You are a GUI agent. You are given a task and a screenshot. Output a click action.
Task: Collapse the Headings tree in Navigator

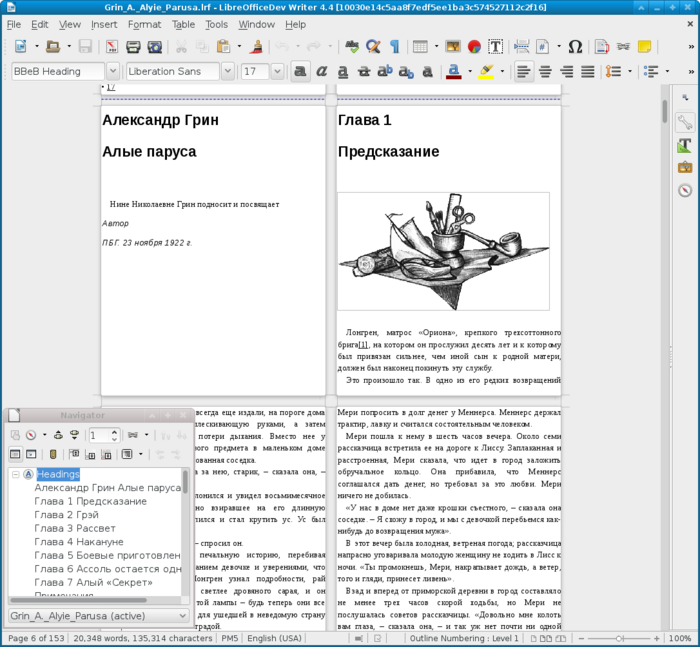[x=16, y=474]
